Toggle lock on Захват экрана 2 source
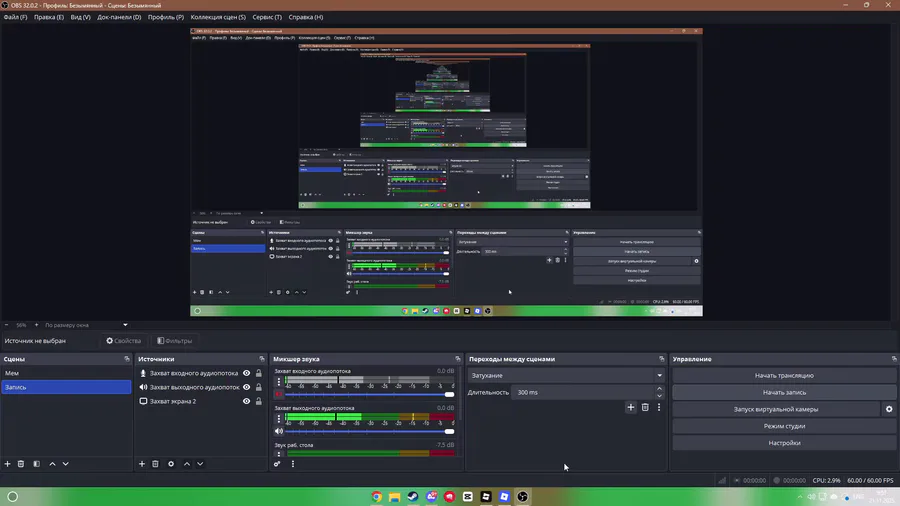Viewport: 900px width, 506px height. tap(259, 402)
